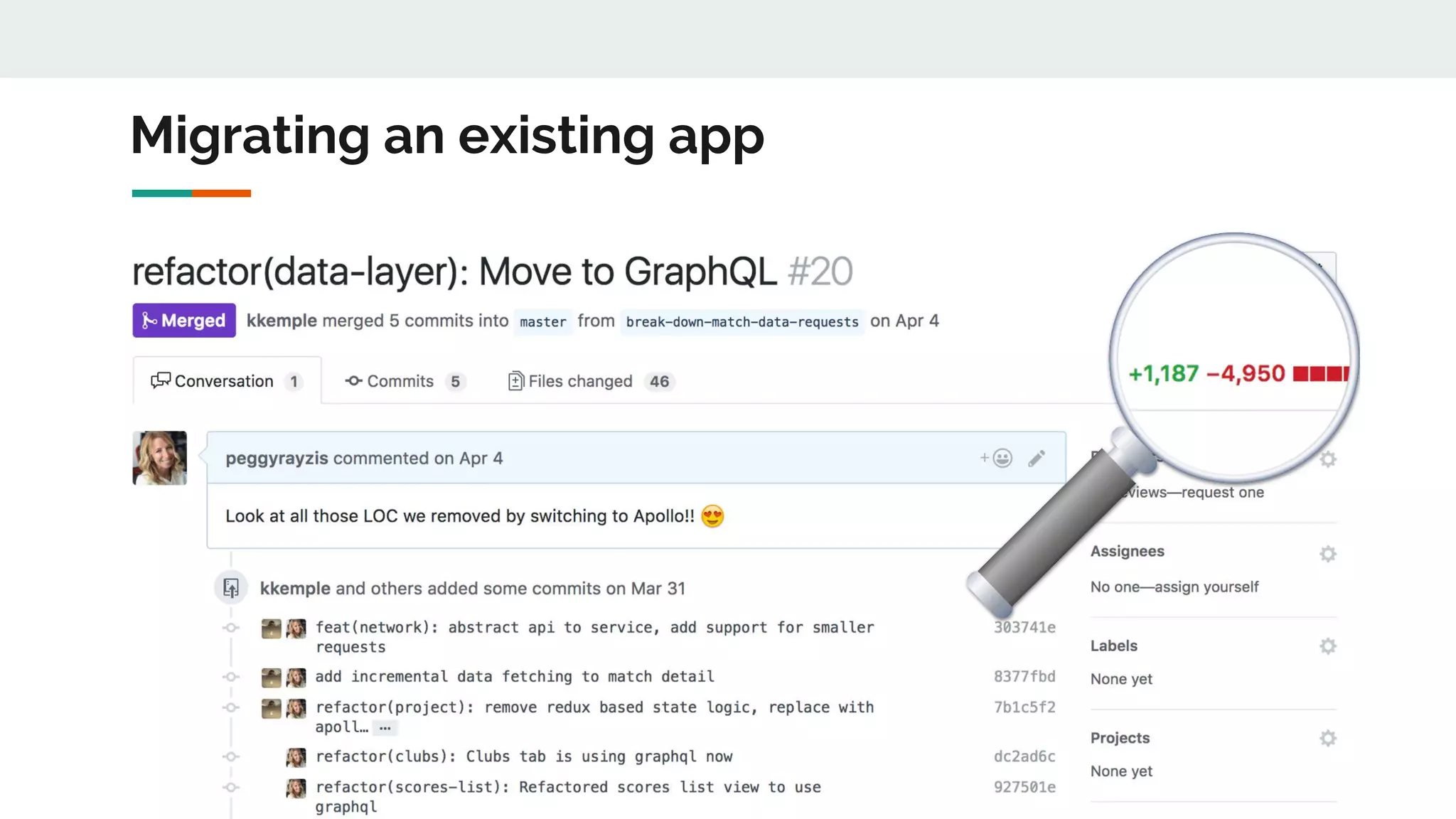Image resolution: width=1456 pixels, height=819 pixels.
Task: Open commit hash 7b1c5f2
Action: click(x=1024, y=707)
